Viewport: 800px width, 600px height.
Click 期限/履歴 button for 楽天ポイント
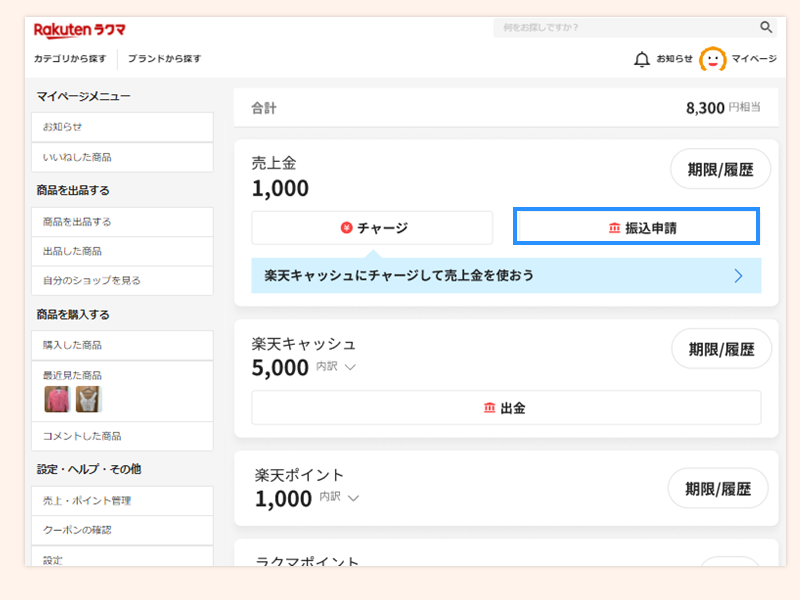point(718,489)
